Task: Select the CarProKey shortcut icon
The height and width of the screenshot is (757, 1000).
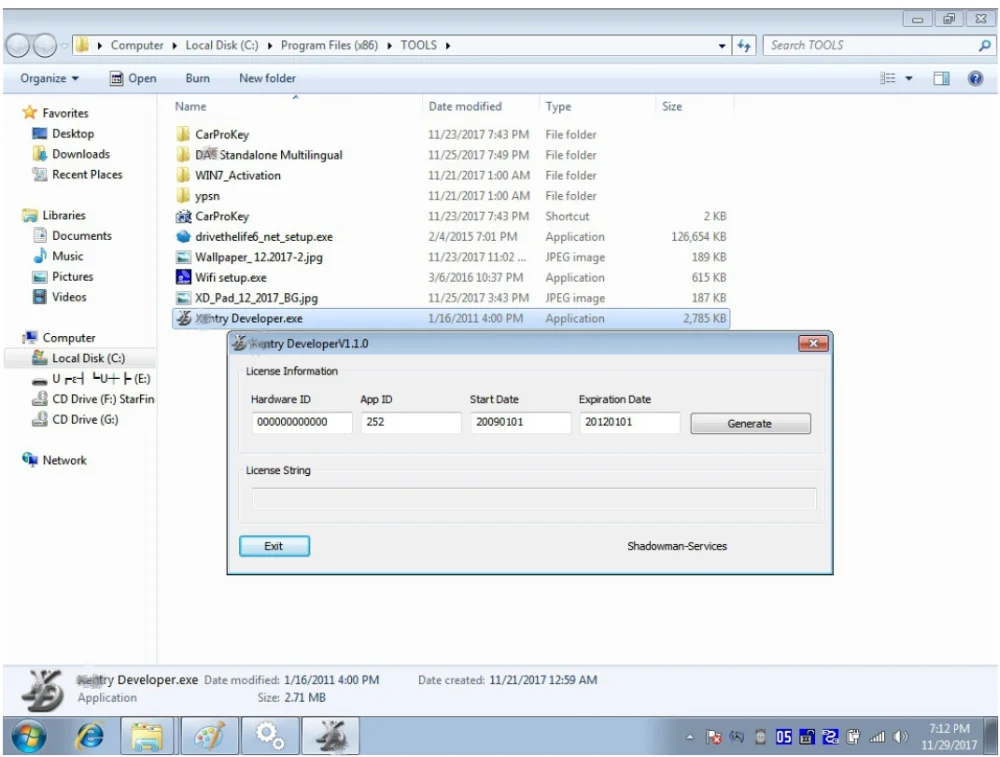Action: (183, 216)
